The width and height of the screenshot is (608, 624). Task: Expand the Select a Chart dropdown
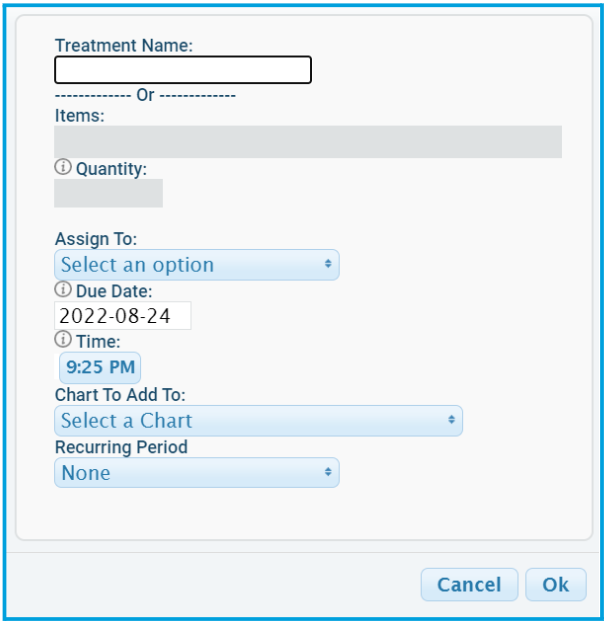[258, 421]
